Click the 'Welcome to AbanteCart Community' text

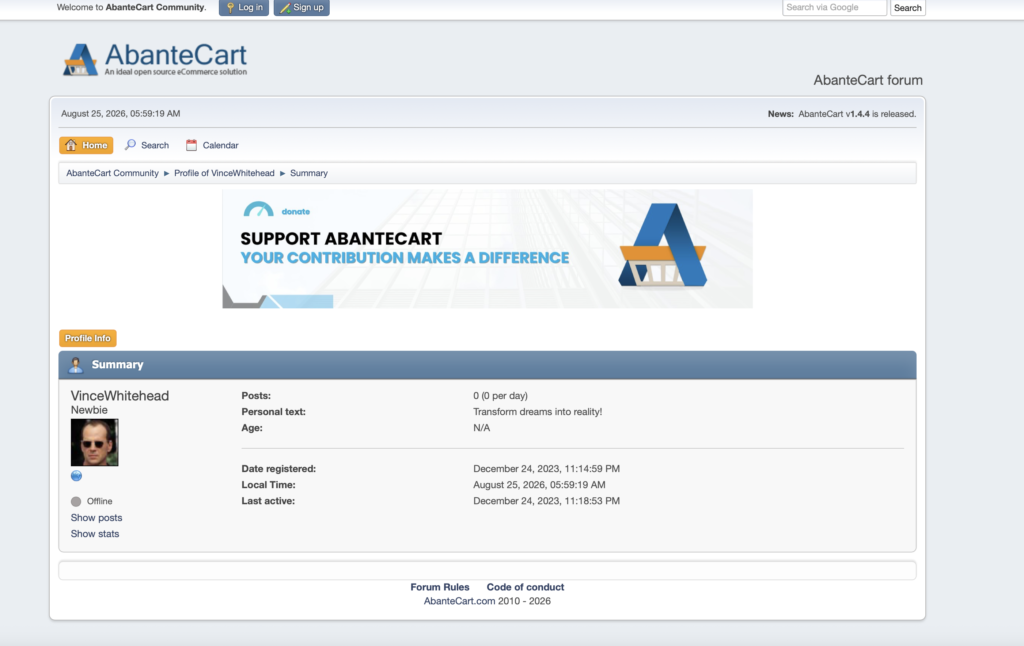[x=131, y=7]
